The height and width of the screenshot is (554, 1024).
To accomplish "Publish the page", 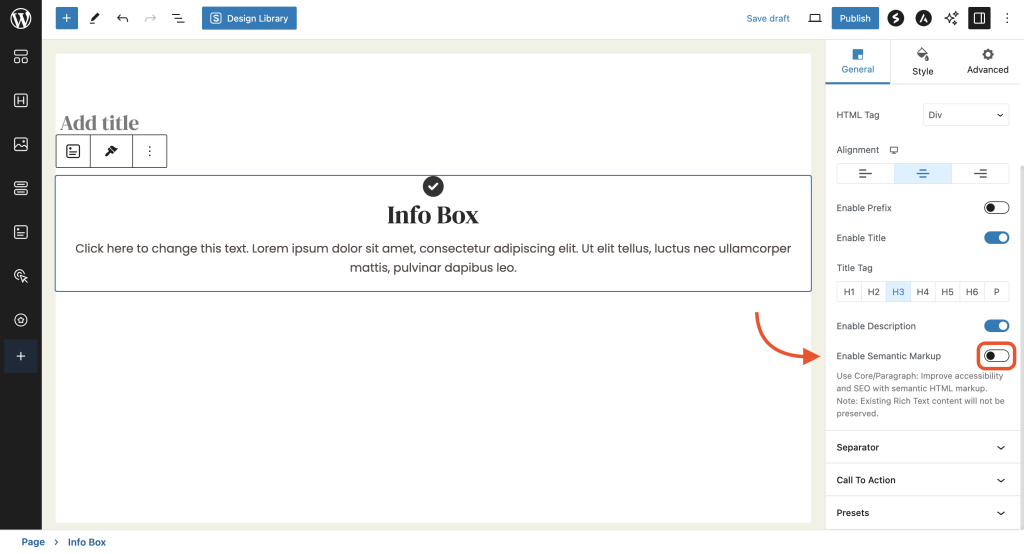I will [x=855, y=18].
